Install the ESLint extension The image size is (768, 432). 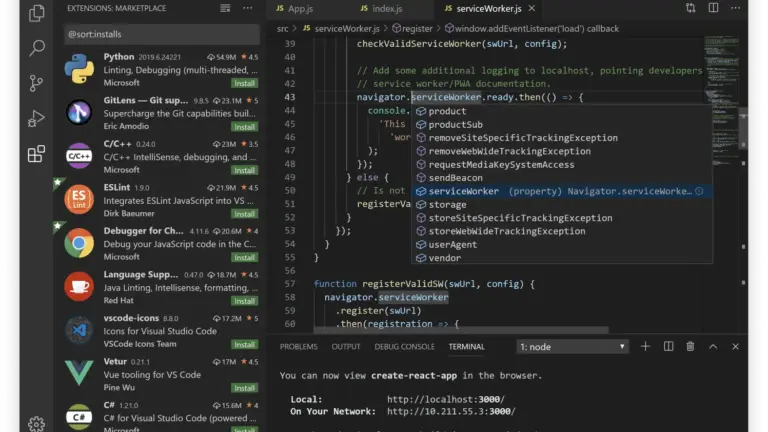coord(244,214)
